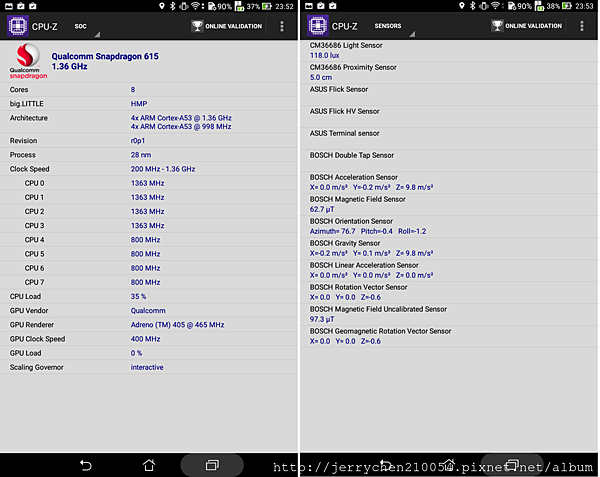Tap the Home navigation button on the right screen

point(449,465)
